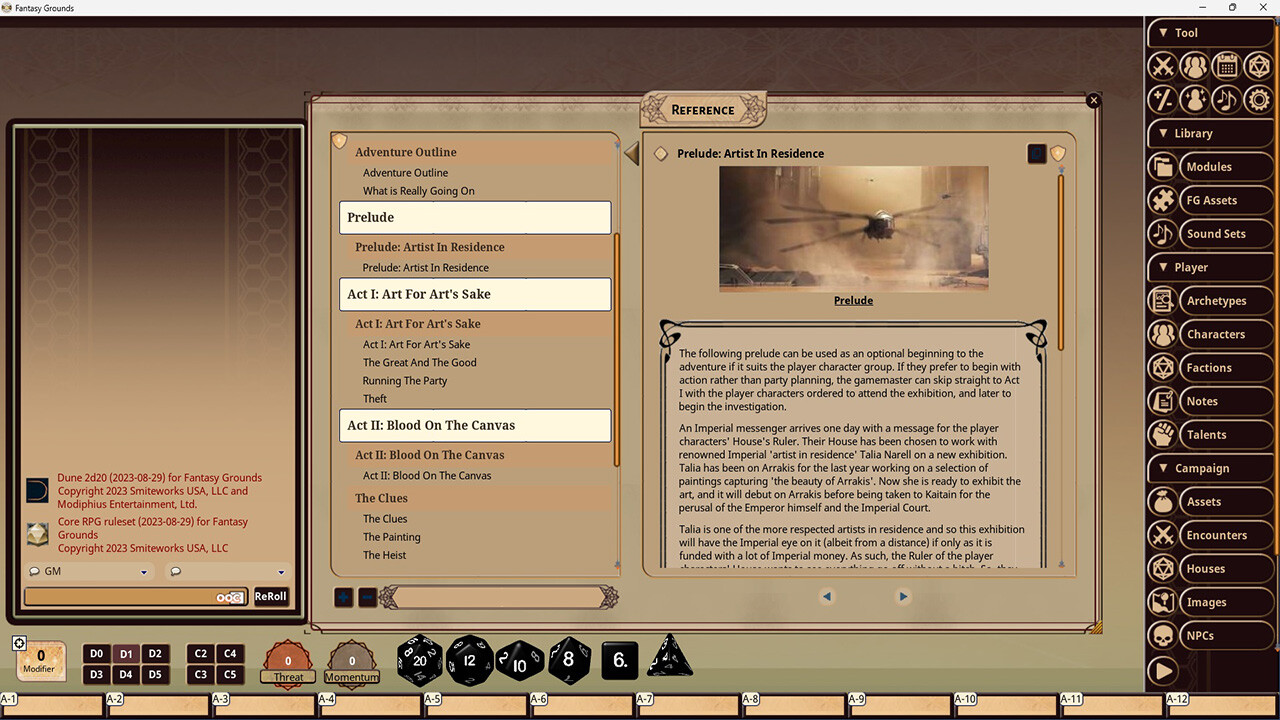Switch to hotkey tab A-5
The image size is (1280, 720).
click(x=432, y=700)
